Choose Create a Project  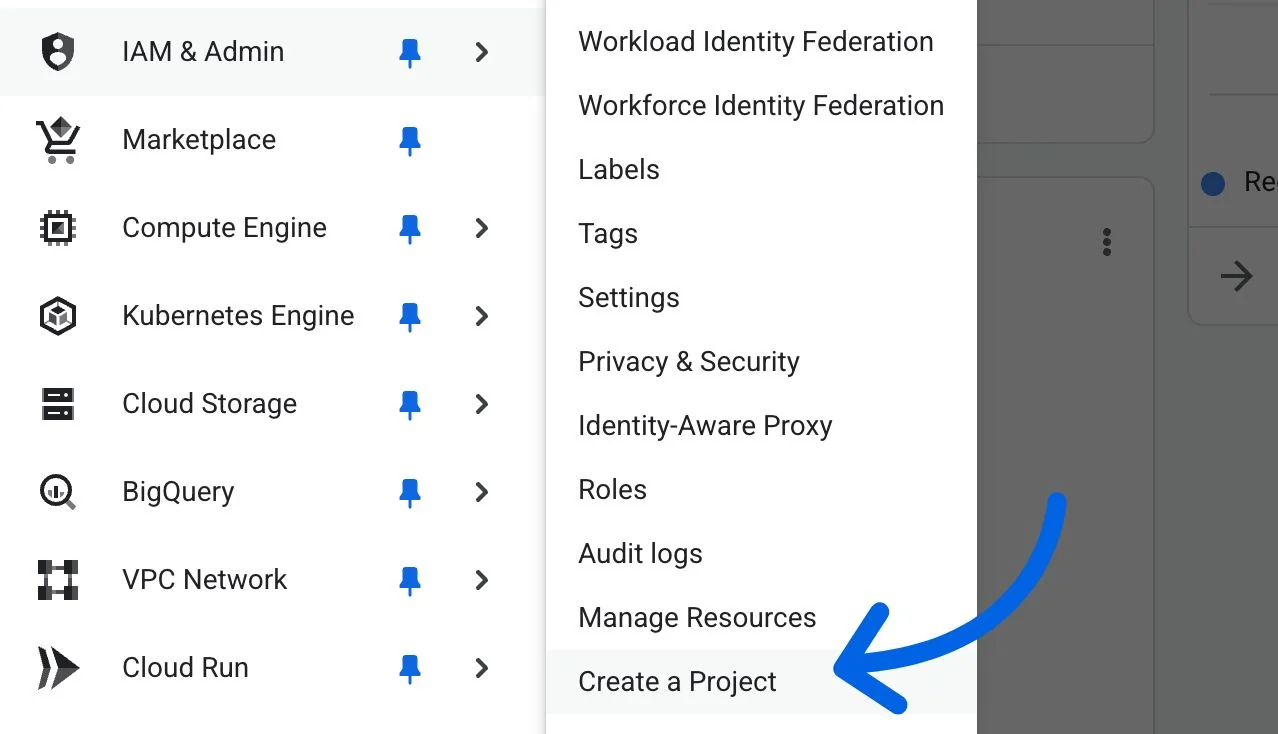[x=678, y=682]
